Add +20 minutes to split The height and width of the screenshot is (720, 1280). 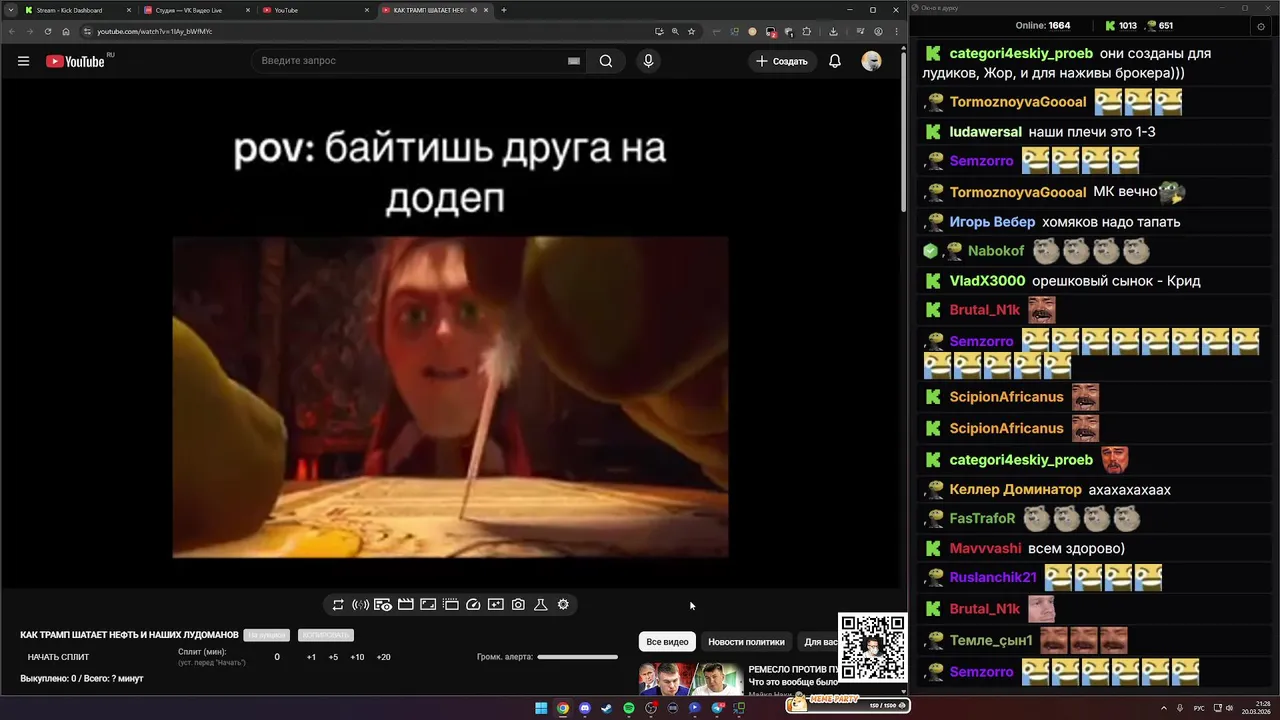pyautogui.click(x=383, y=657)
